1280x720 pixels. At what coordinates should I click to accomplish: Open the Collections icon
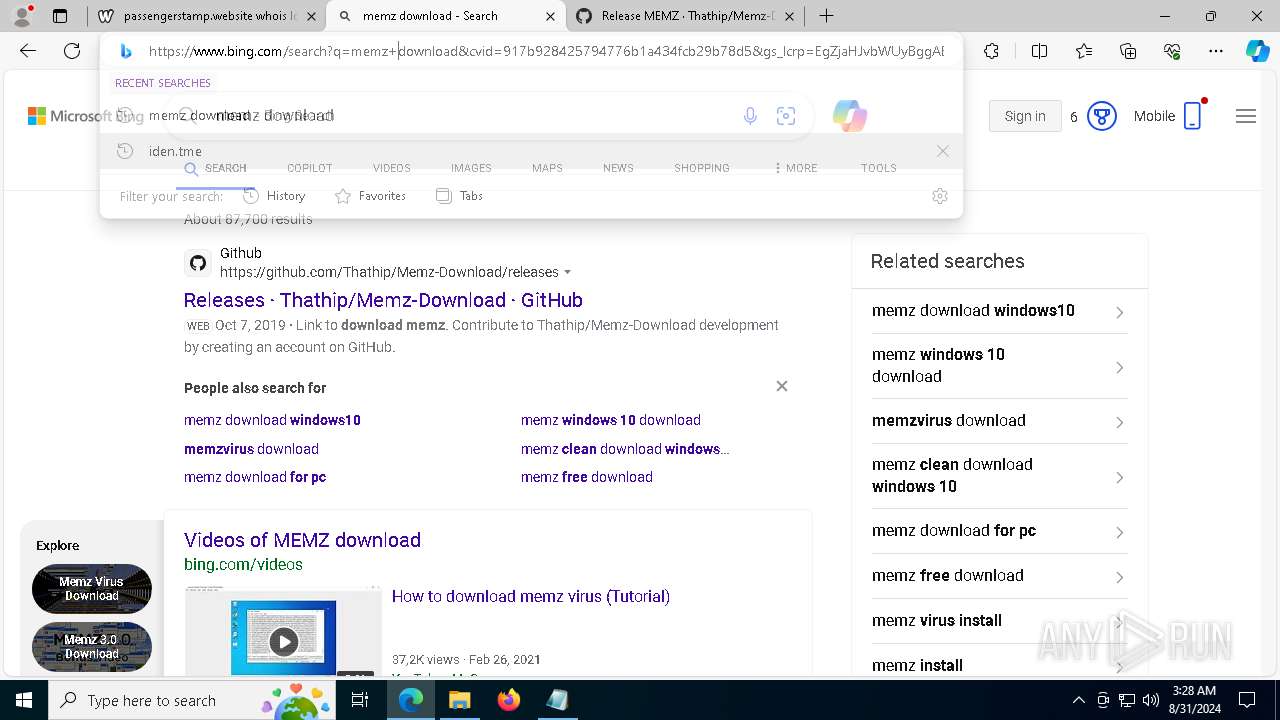pos(1128,51)
